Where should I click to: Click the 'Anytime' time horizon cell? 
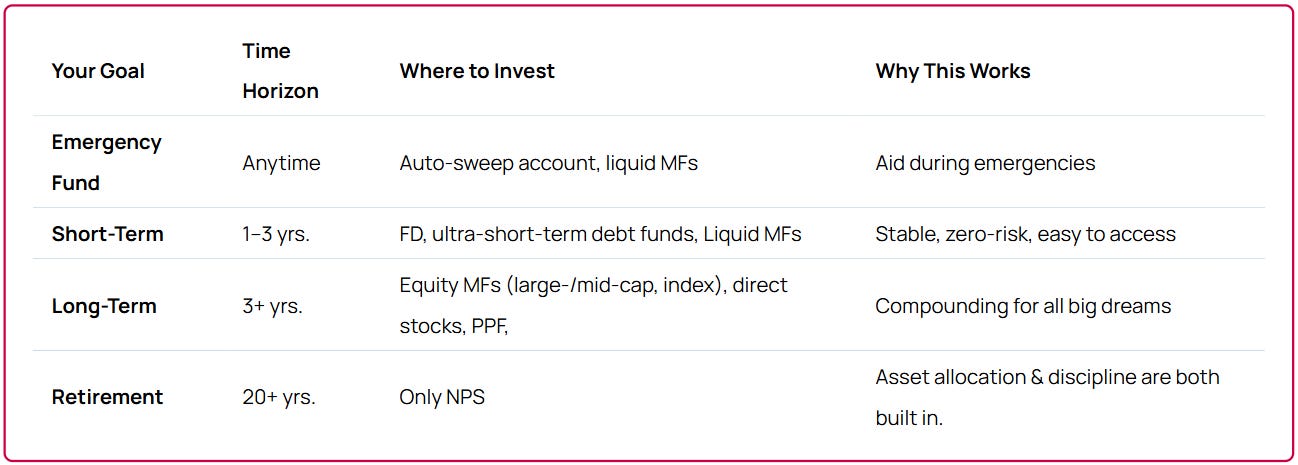(x=281, y=163)
